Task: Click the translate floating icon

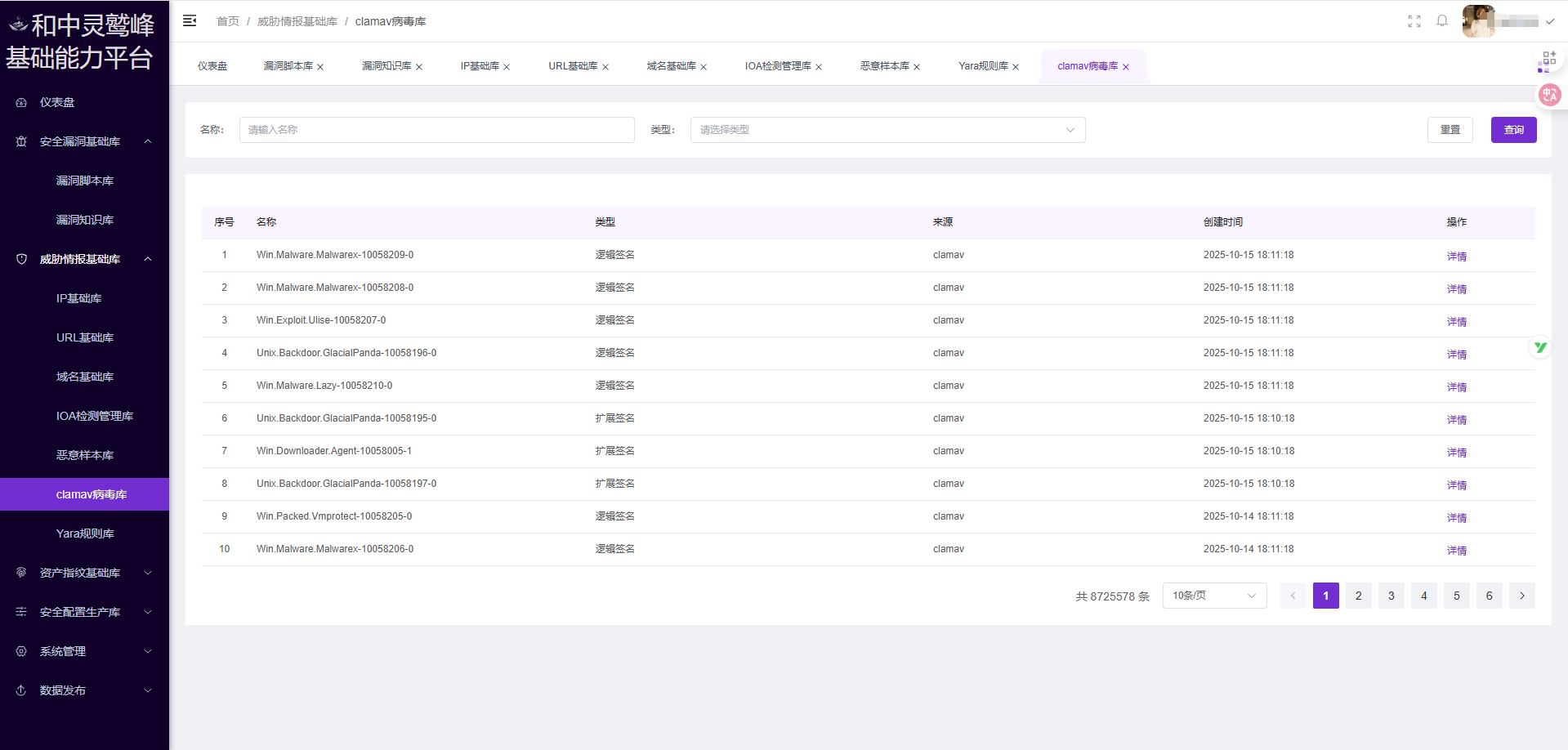Action: (1549, 96)
